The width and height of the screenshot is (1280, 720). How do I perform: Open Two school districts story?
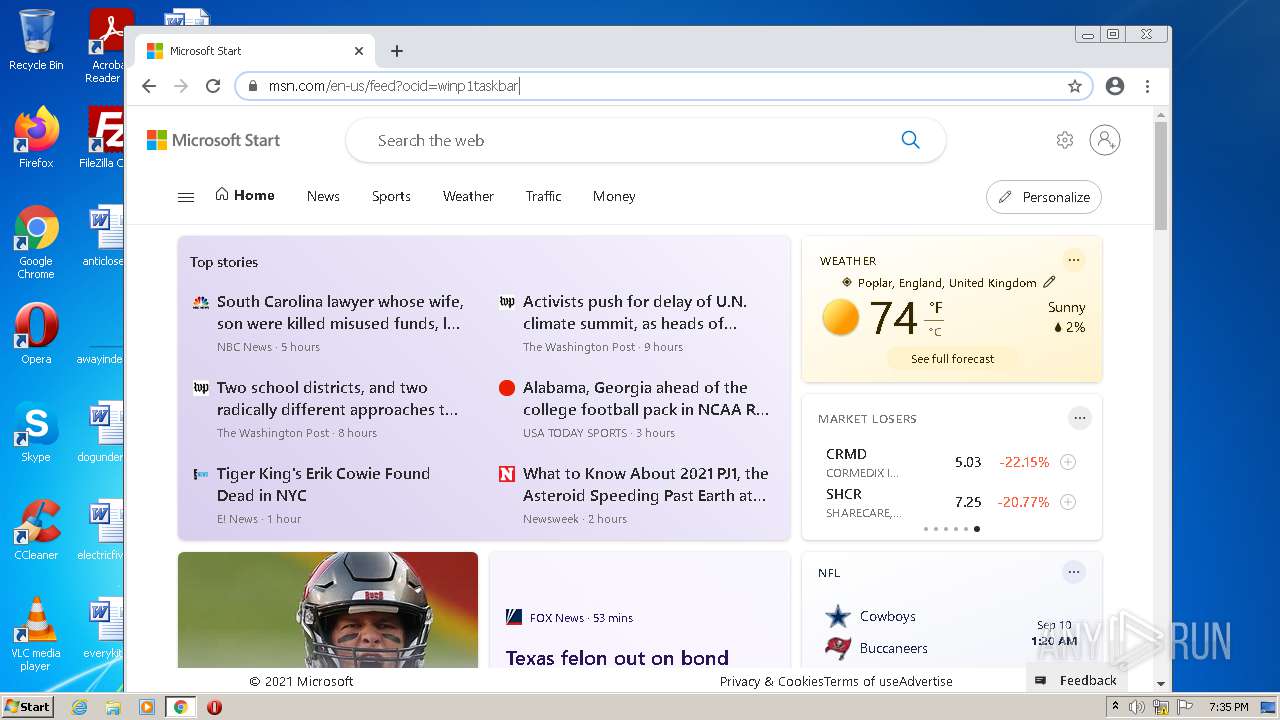[339, 398]
